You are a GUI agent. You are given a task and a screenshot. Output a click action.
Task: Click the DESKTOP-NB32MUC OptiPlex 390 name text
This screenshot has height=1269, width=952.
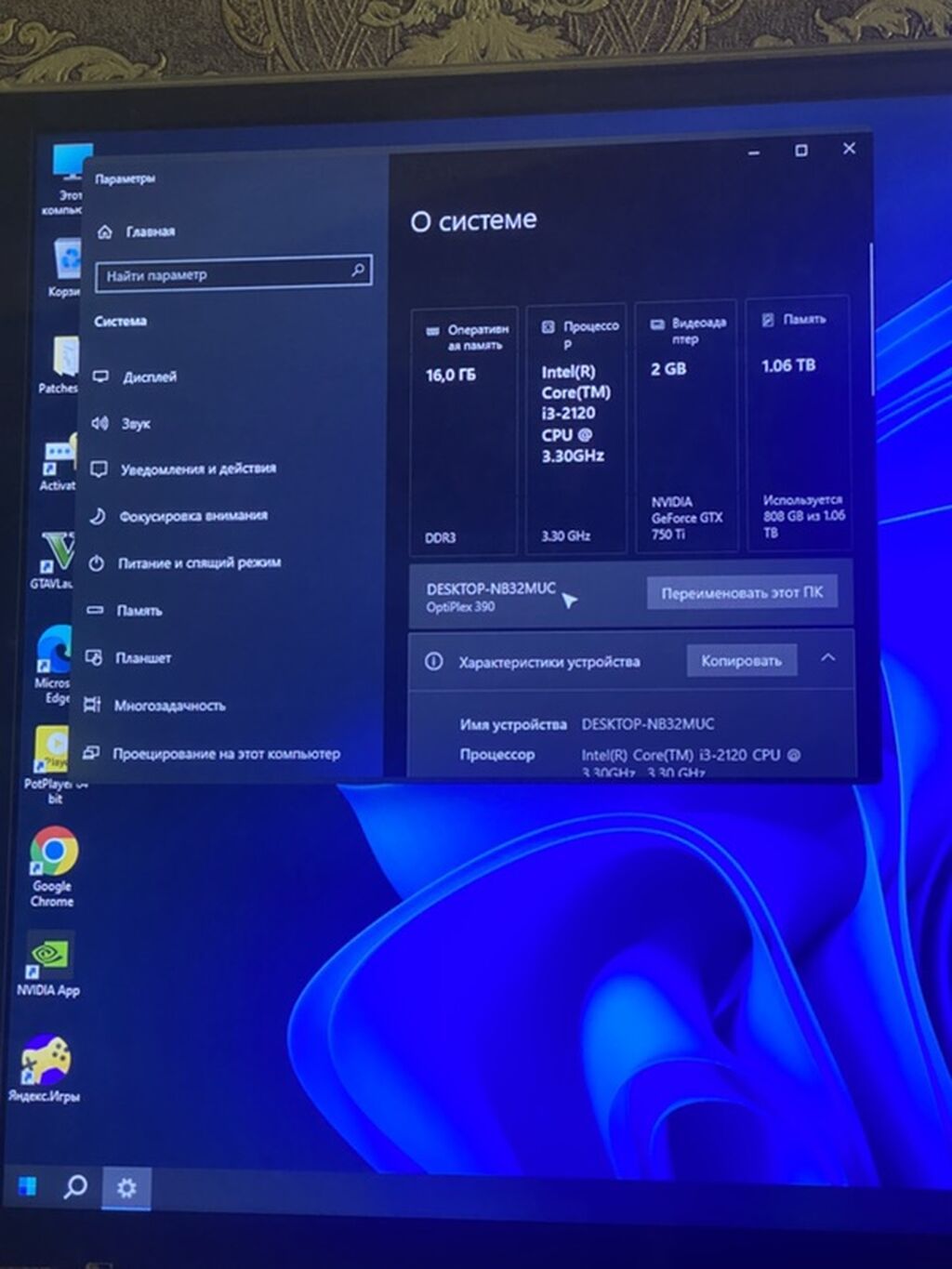(491, 597)
